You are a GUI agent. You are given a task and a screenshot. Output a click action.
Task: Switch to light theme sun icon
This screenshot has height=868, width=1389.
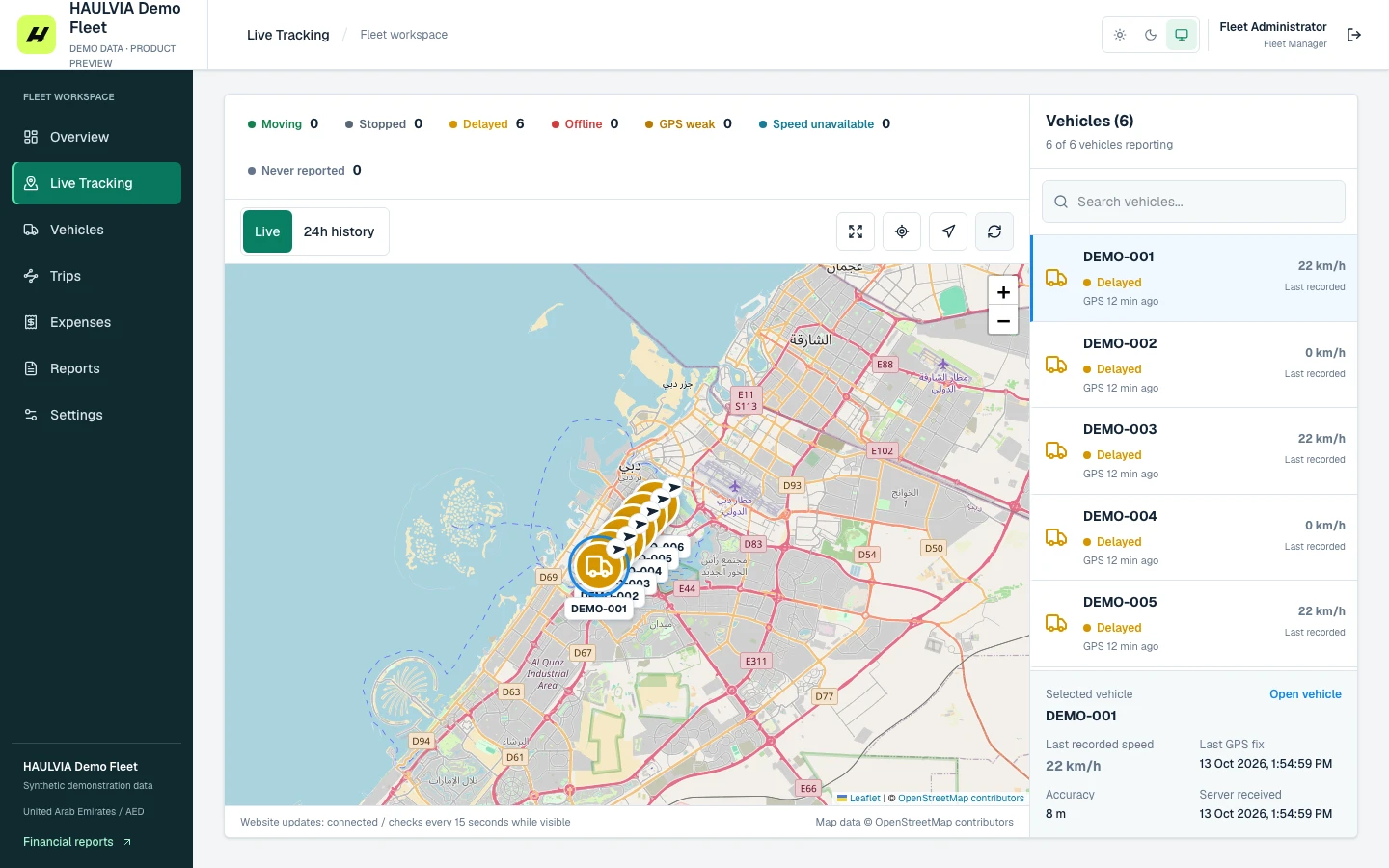pyautogui.click(x=1120, y=35)
